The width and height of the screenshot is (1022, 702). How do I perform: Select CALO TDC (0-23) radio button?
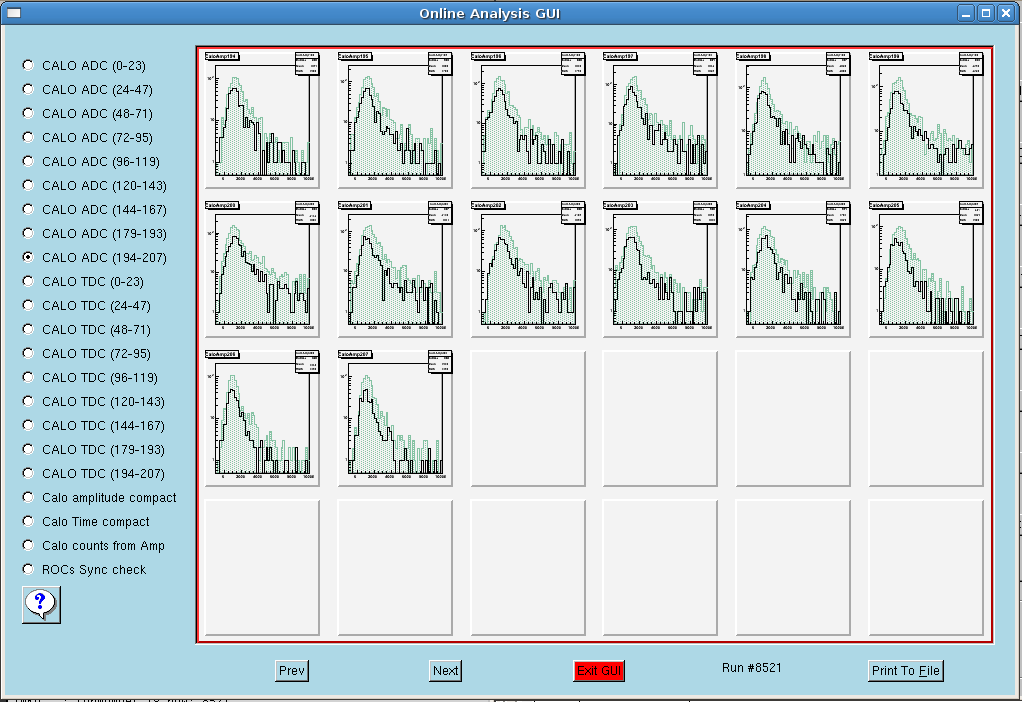coord(28,282)
